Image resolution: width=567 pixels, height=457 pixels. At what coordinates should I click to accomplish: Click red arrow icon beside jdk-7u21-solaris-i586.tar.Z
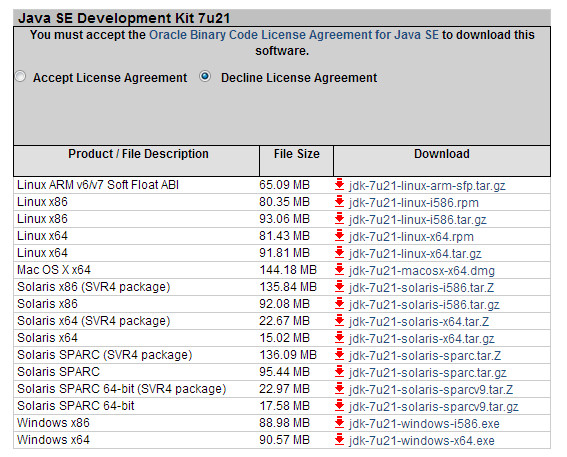(339, 286)
